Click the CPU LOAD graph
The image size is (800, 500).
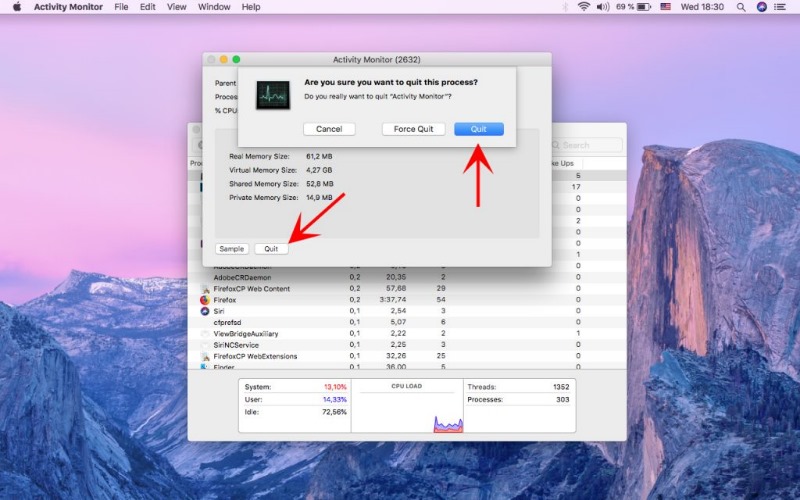(x=407, y=406)
